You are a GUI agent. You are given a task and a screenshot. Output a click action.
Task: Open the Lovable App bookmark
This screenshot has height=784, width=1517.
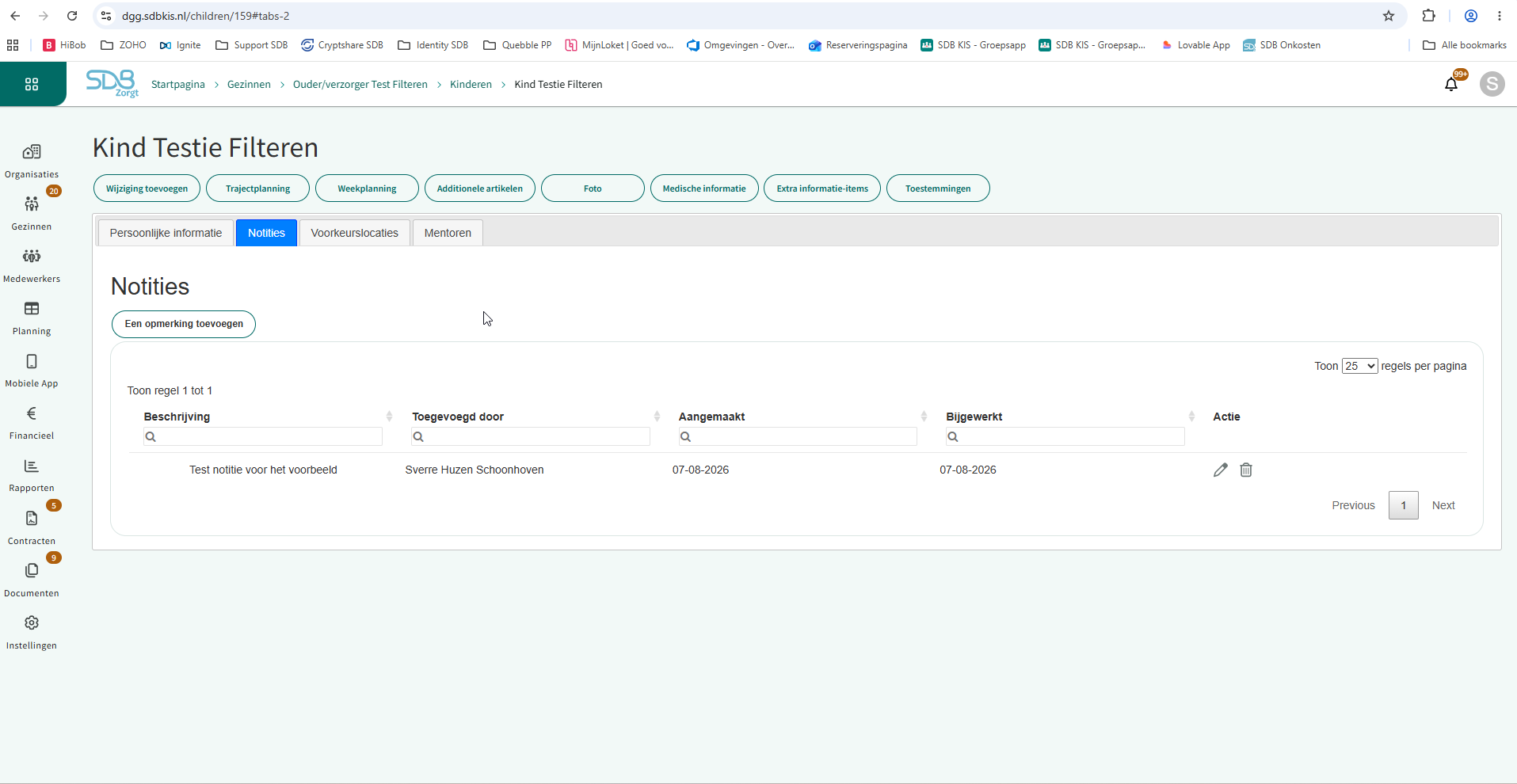coord(1195,45)
